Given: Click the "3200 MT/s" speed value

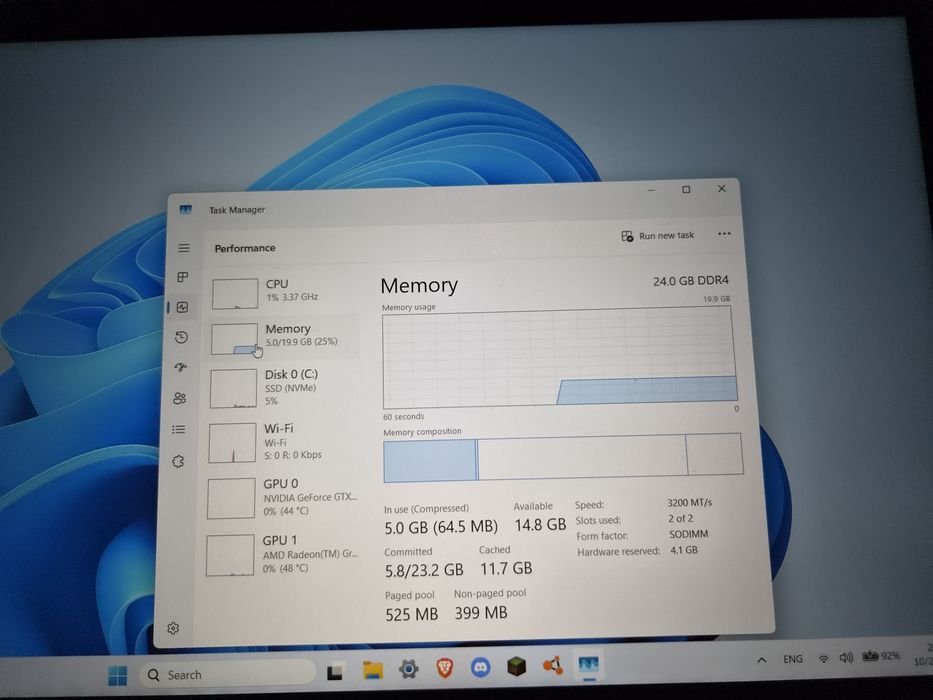Looking at the screenshot, I should pos(690,502).
